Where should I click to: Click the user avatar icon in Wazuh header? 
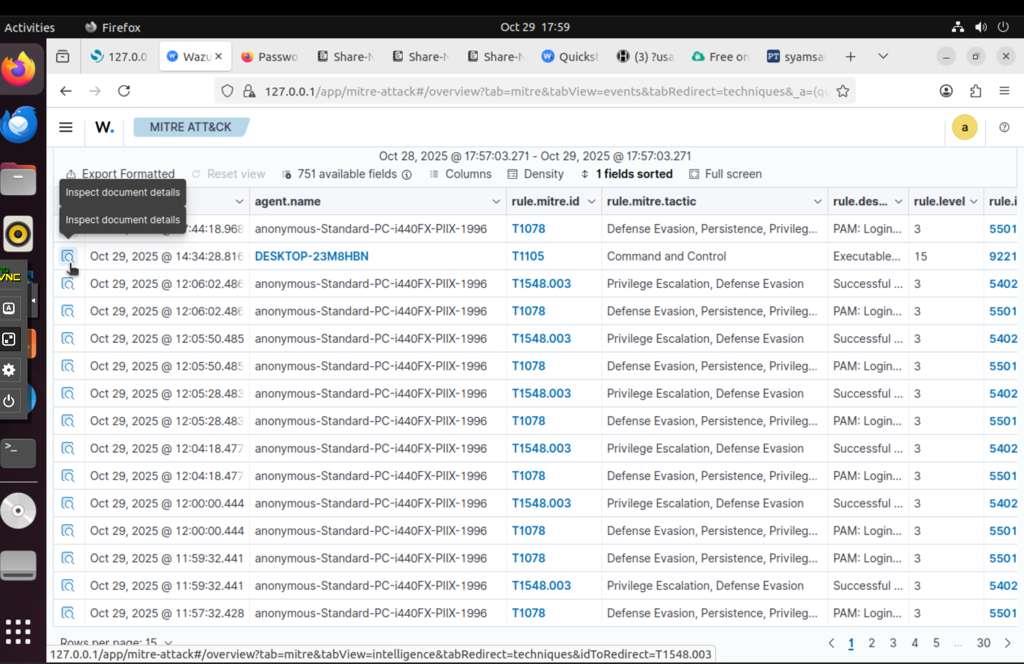tap(964, 127)
